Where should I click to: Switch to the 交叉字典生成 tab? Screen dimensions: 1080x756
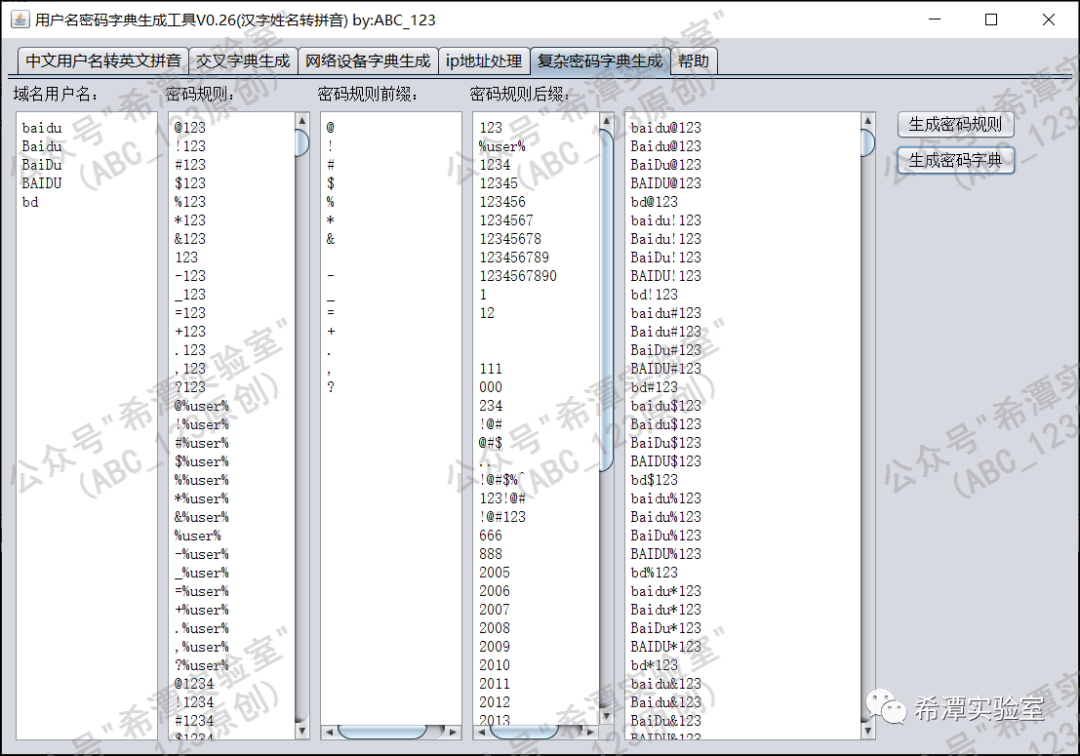click(x=242, y=61)
